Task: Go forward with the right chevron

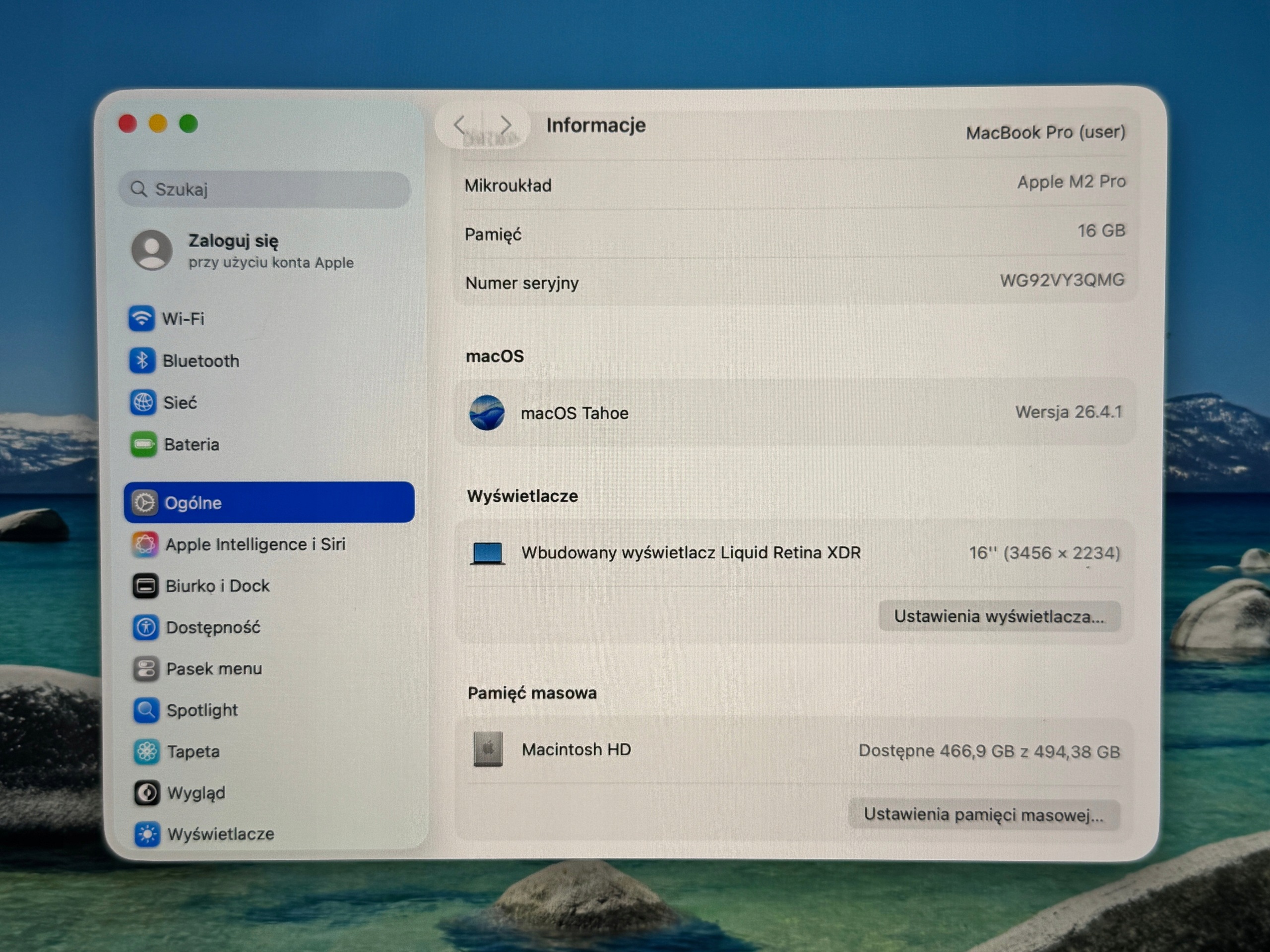Action: (x=505, y=124)
